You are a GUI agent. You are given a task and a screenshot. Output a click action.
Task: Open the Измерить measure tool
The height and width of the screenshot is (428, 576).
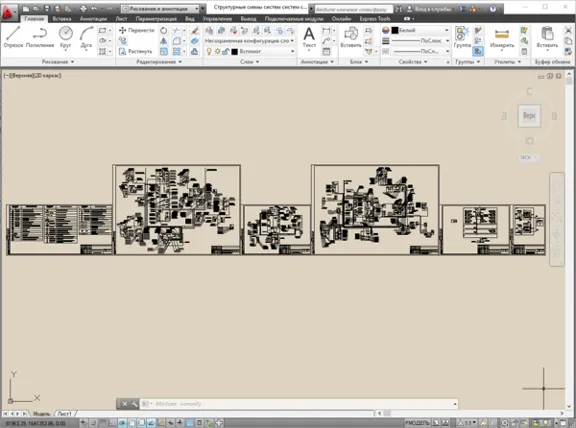click(x=502, y=37)
